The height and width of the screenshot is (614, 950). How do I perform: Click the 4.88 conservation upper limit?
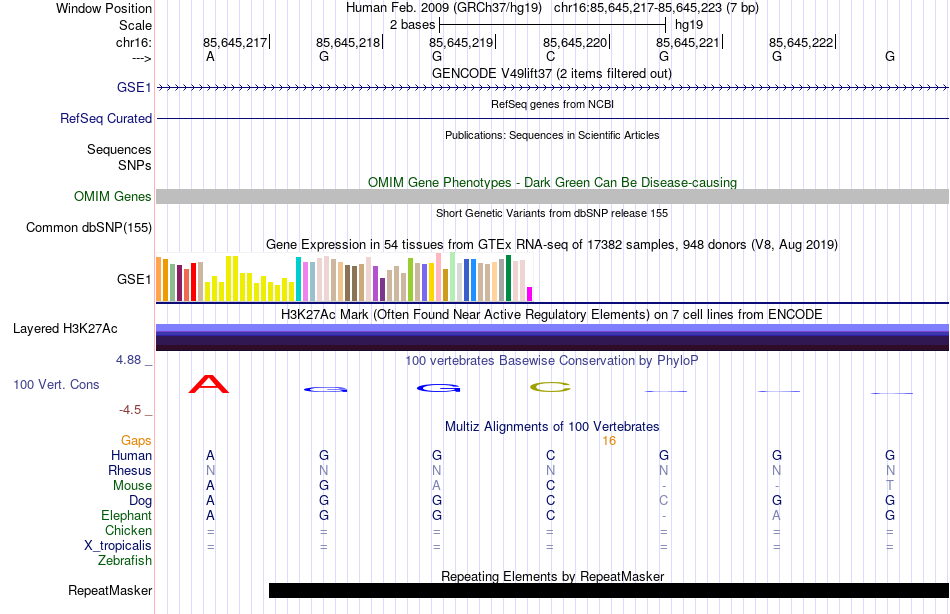(128, 360)
